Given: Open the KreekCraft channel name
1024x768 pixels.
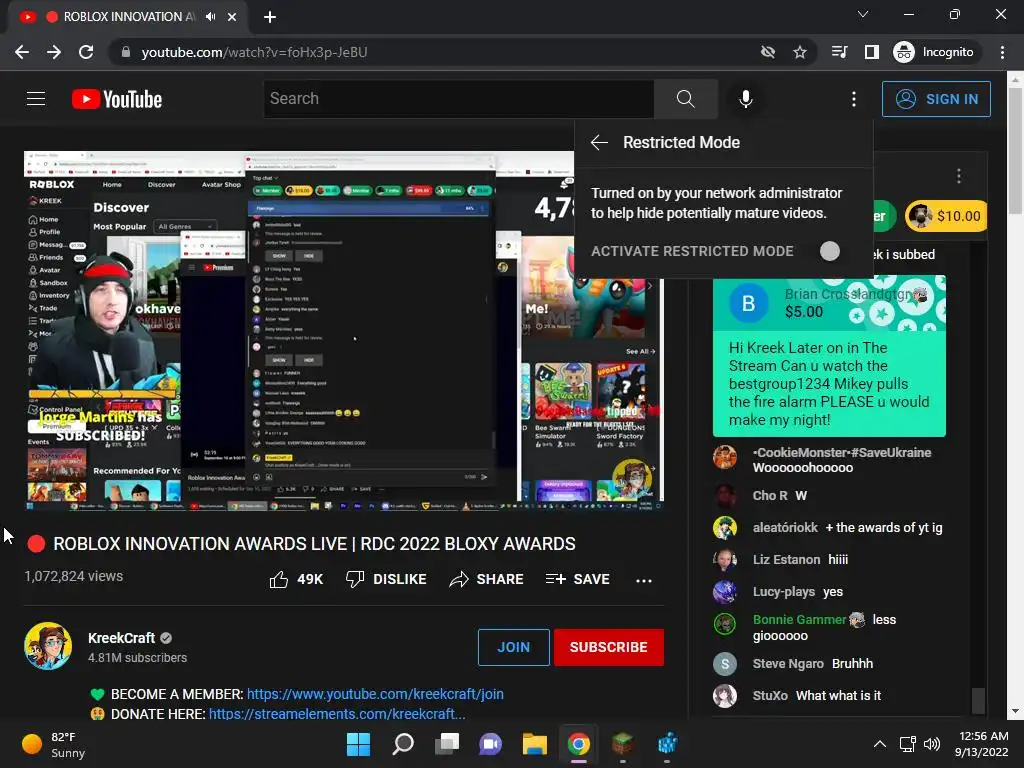Looking at the screenshot, I should coord(121,638).
